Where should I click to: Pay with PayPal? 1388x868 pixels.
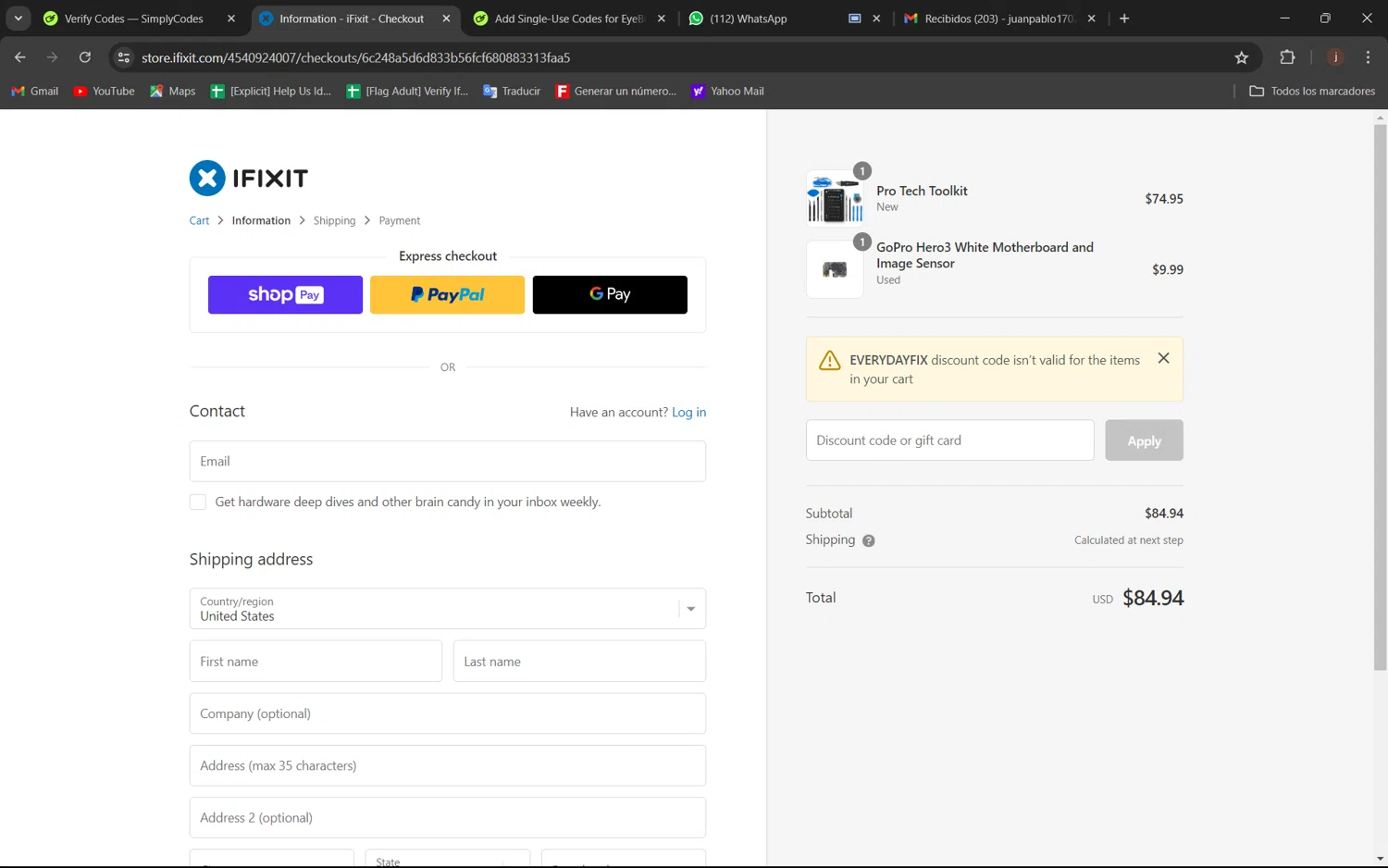(x=447, y=294)
